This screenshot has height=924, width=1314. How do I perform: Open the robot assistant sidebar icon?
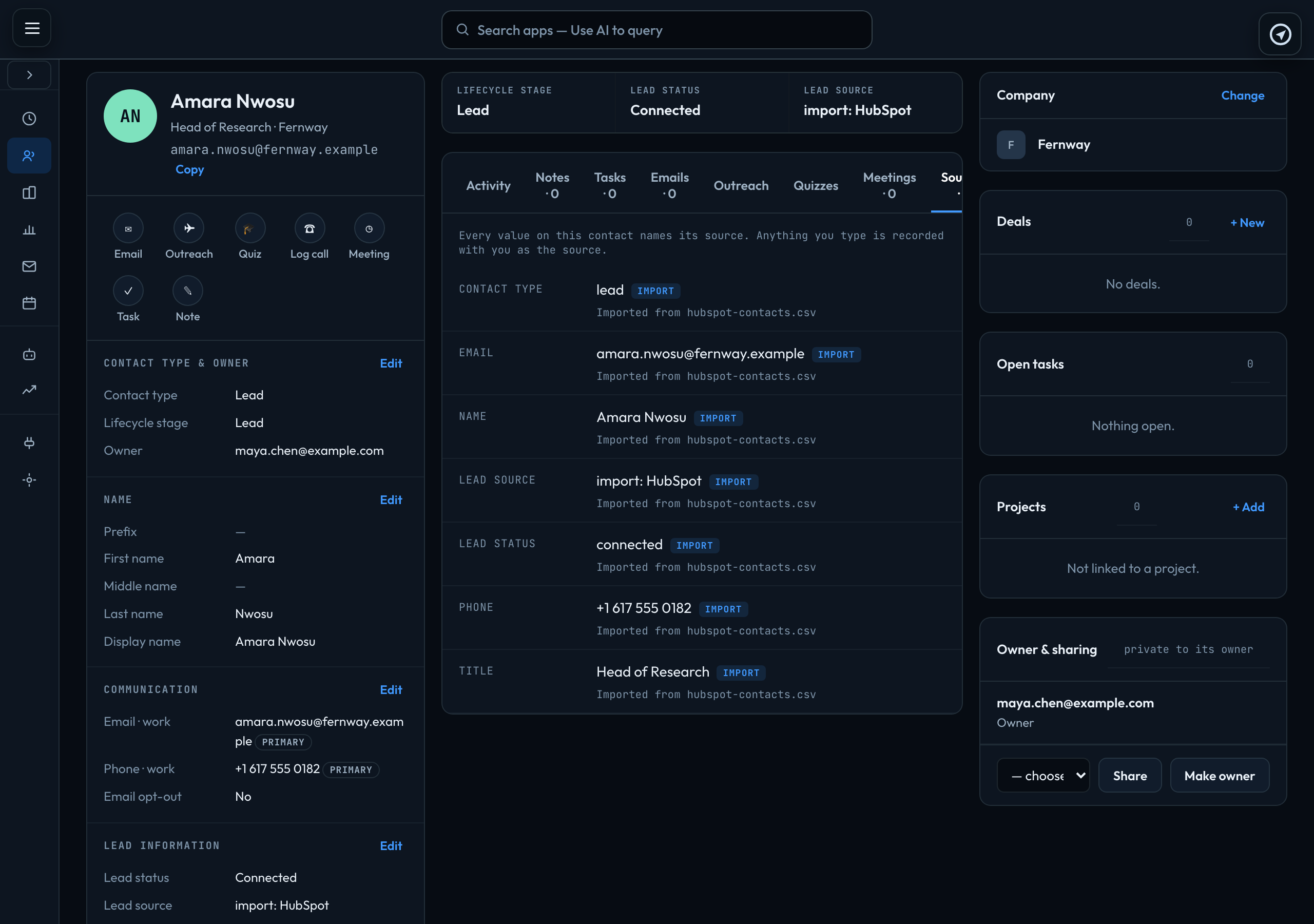pyautogui.click(x=29, y=355)
